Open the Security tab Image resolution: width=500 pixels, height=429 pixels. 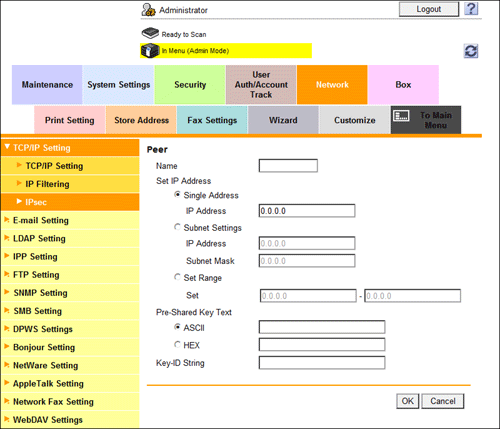190,85
